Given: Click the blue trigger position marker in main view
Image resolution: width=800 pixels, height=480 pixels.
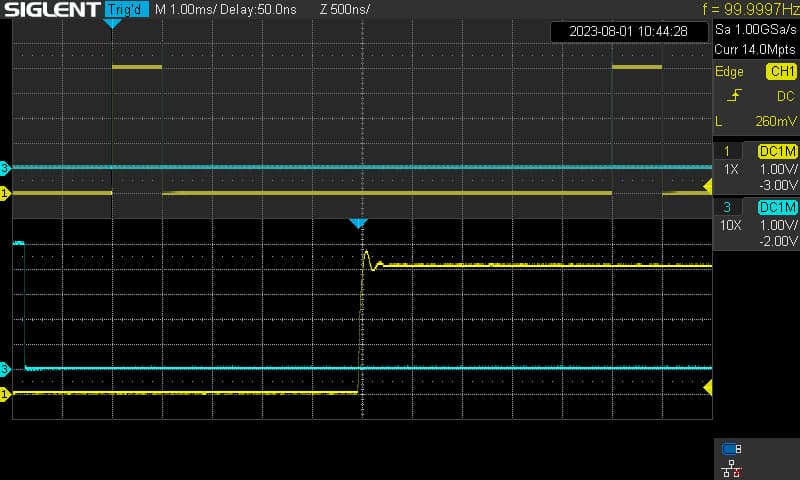Looking at the screenshot, I should tap(112, 23).
